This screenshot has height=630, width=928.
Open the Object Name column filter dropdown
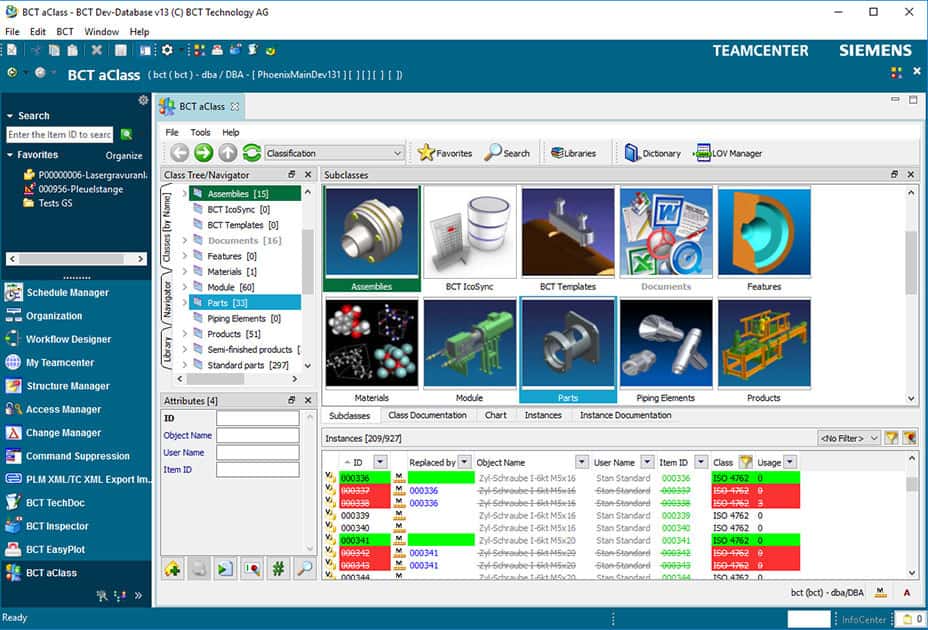pos(582,462)
